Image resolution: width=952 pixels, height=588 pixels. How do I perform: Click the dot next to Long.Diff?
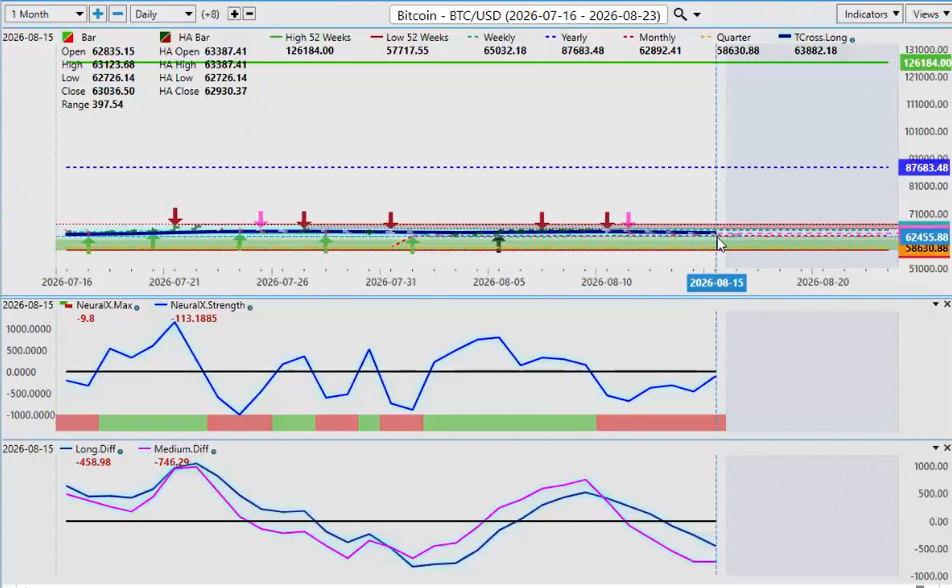pos(120,451)
